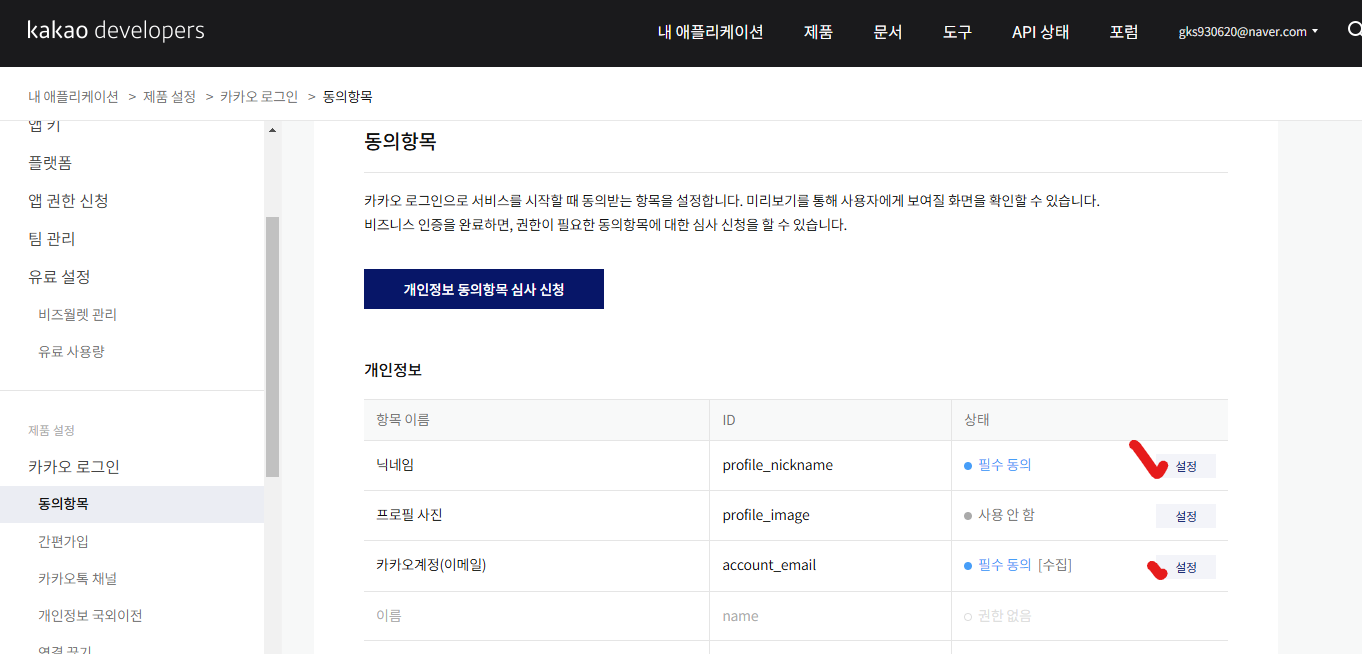Click the 필수 동의 [수집] status text
The image size is (1362, 654).
pyautogui.click(x=1024, y=565)
